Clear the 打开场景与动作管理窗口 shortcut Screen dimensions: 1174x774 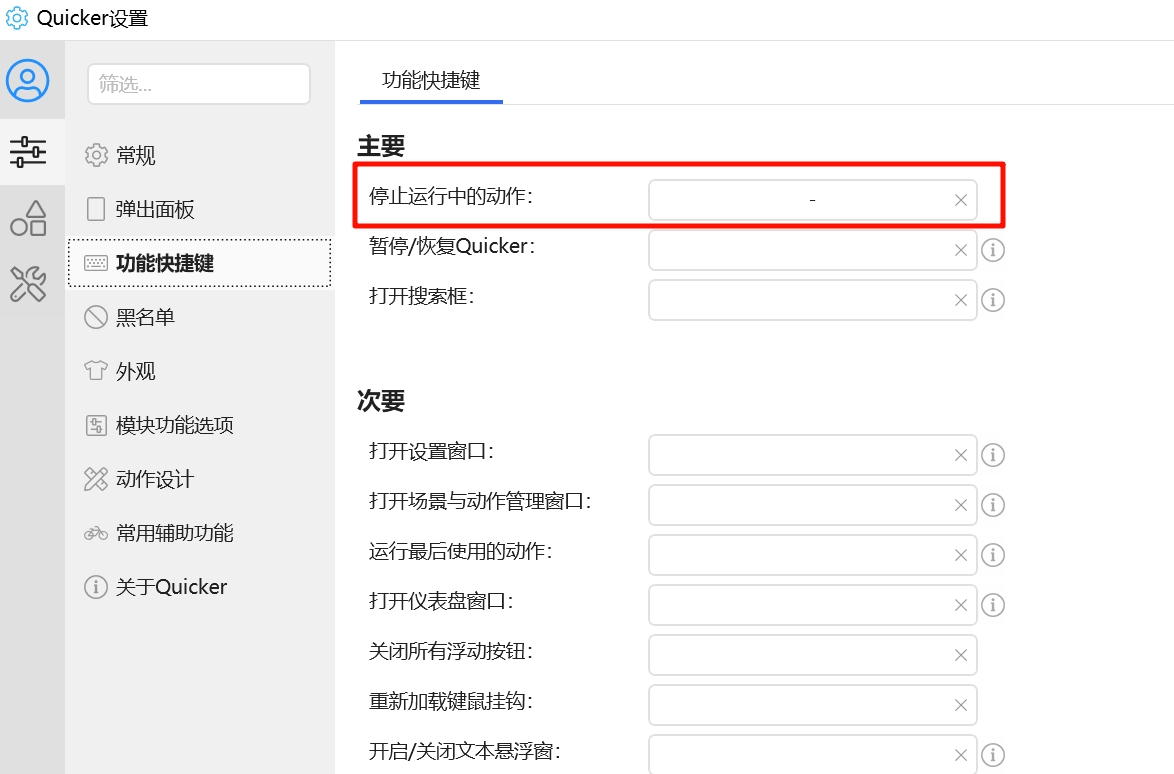961,505
